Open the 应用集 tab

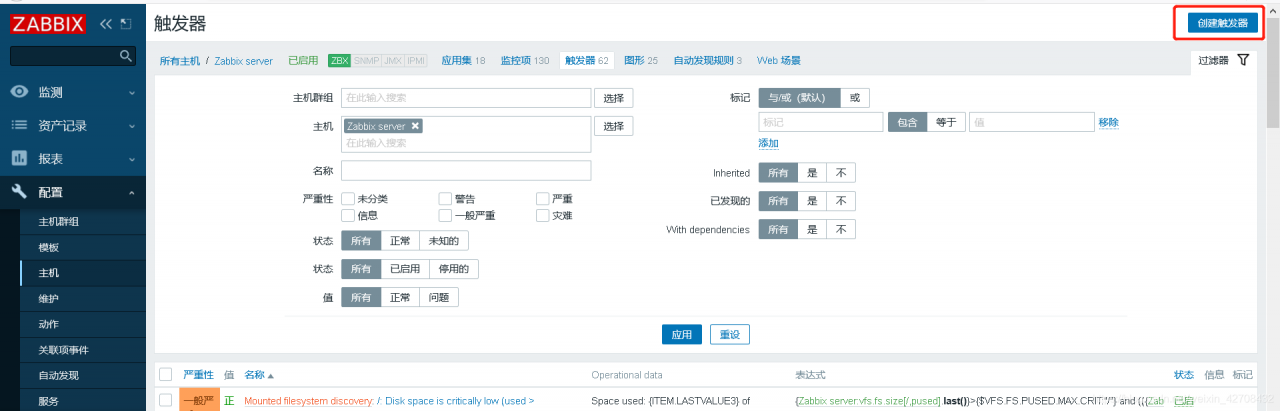(x=463, y=60)
